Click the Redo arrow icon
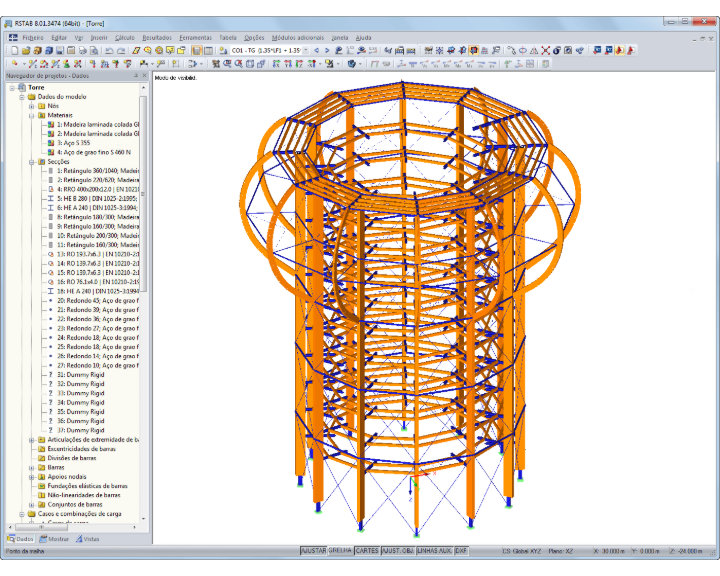Image resolution: width=720 pixels, height=576 pixels. click(x=121, y=51)
